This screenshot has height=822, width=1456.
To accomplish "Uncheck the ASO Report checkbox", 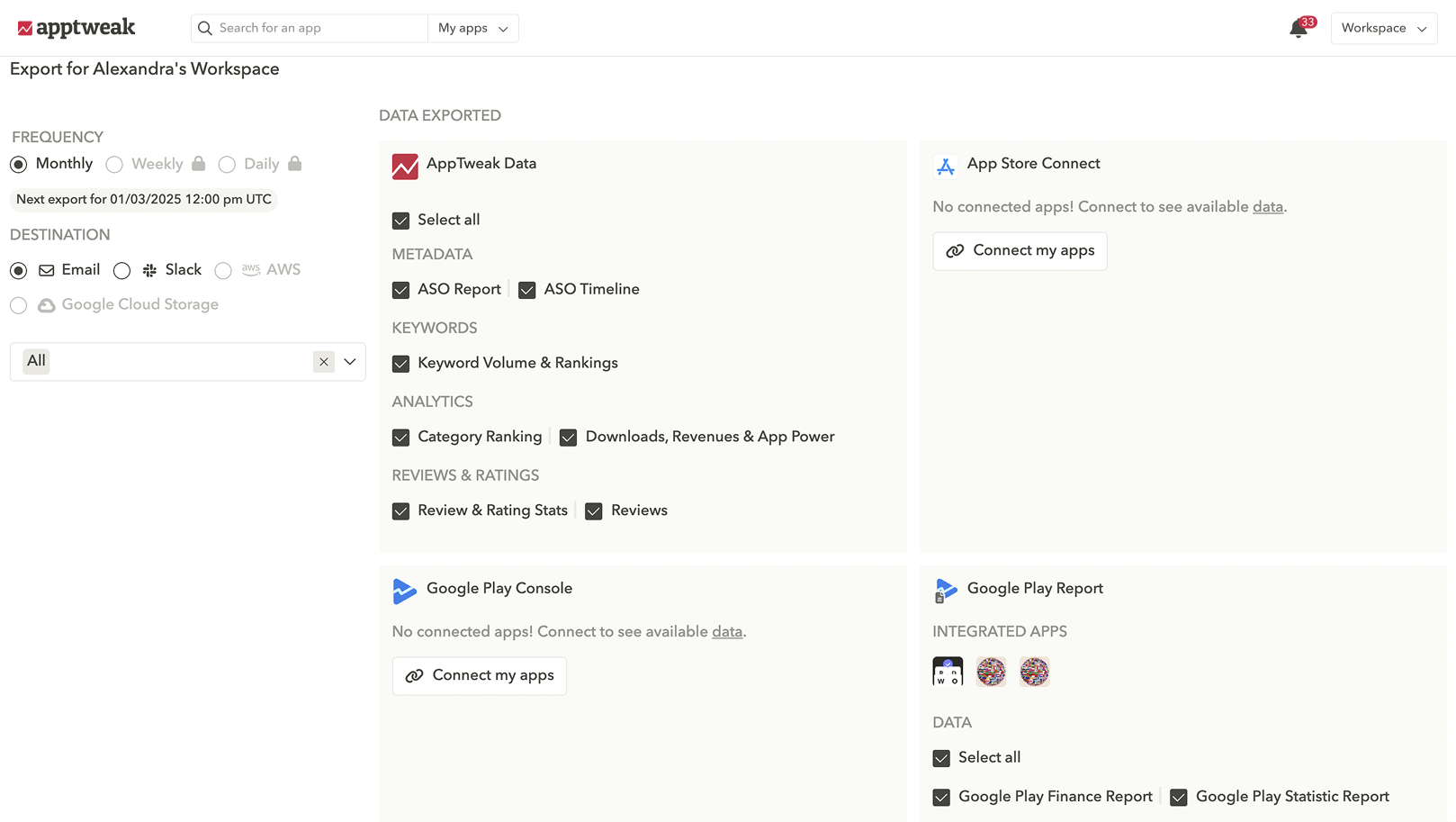I will click(401, 290).
